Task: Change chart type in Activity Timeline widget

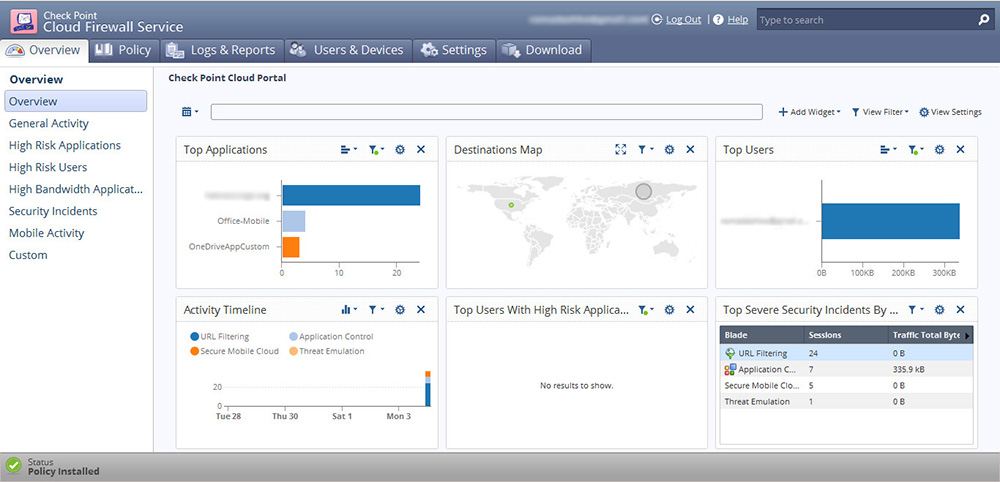Action: click(x=349, y=310)
